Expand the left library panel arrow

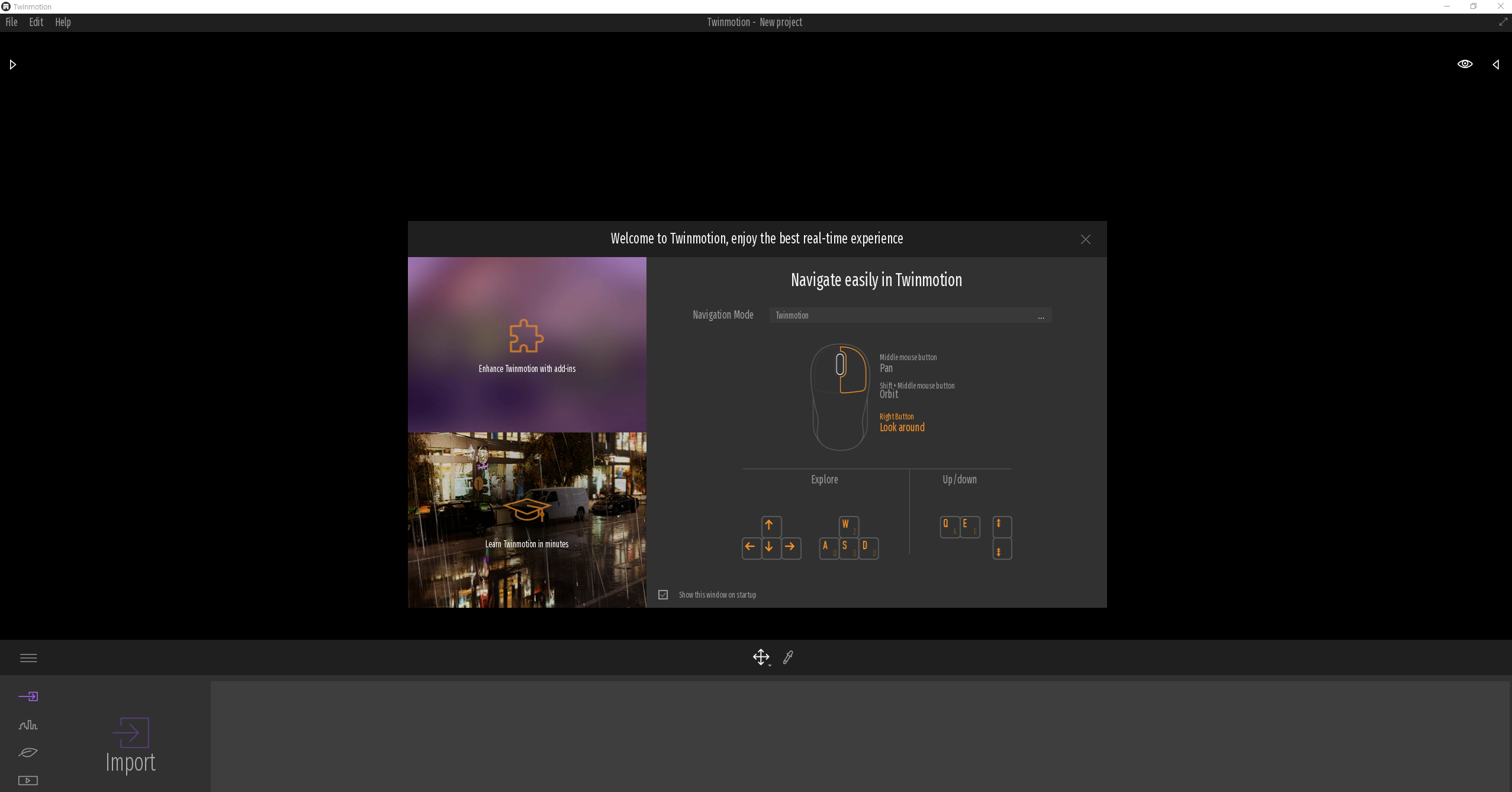[13, 64]
